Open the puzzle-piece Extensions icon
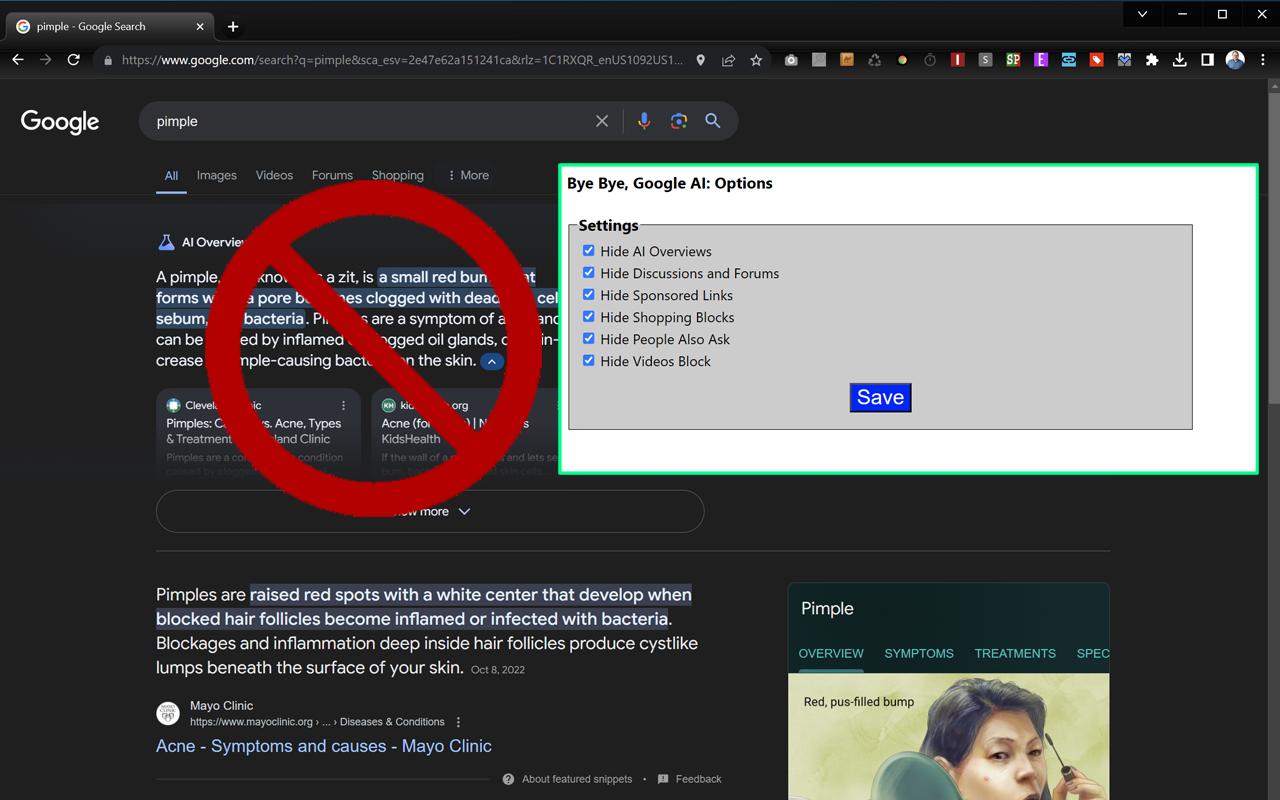Screen dimensions: 1280x800 1152,60
